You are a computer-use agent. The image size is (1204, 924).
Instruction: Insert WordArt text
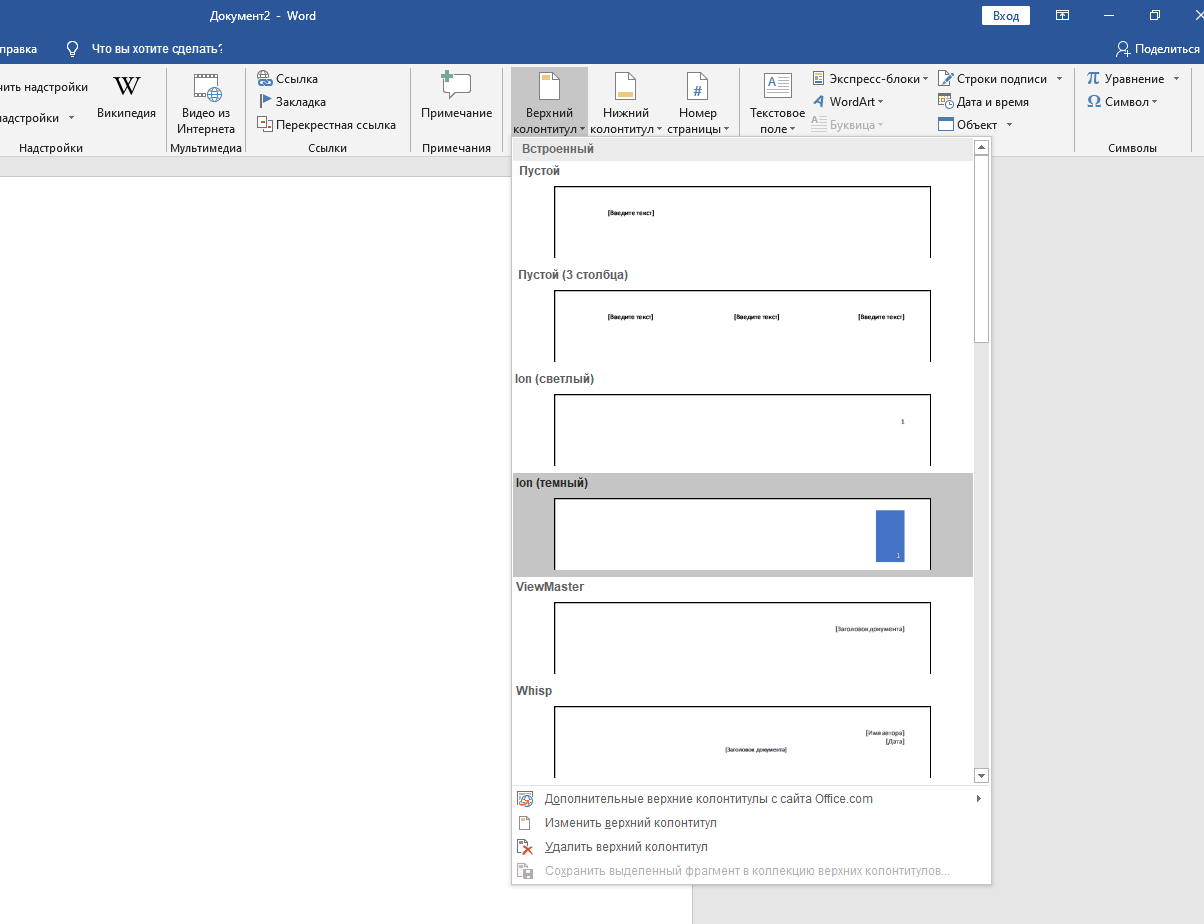tap(848, 102)
